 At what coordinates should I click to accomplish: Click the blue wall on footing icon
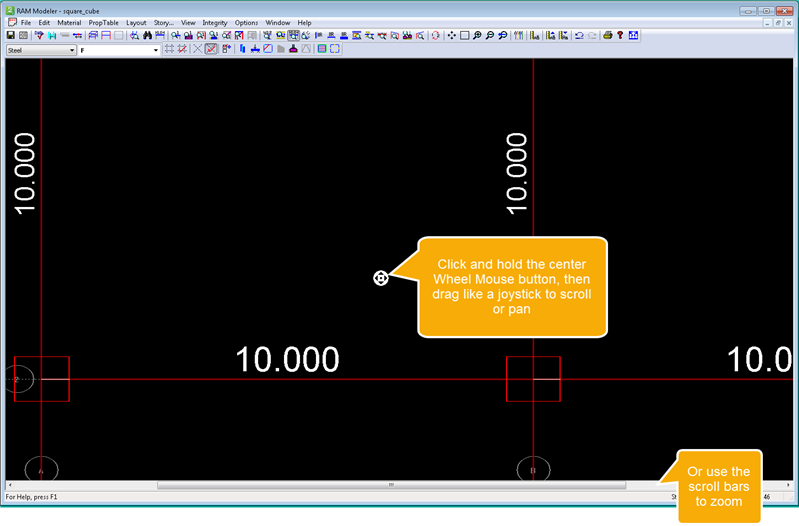255,49
